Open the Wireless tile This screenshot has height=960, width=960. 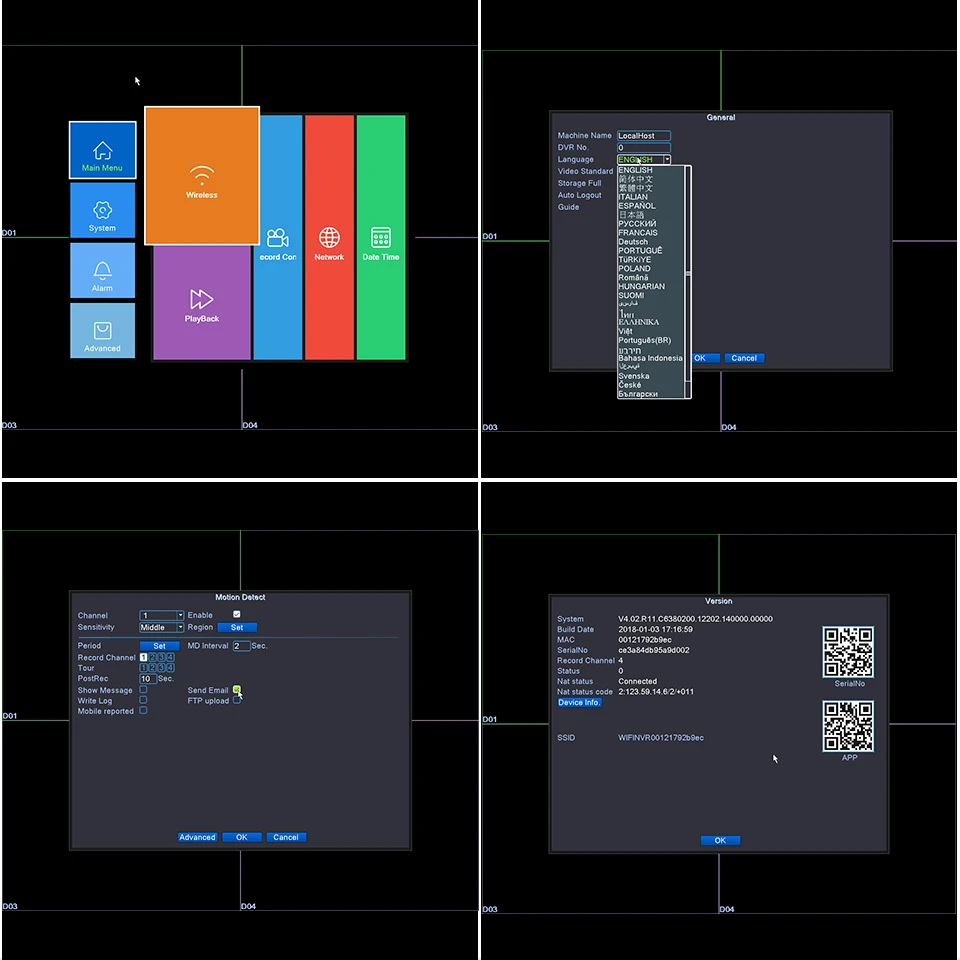[x=201, y=176]
